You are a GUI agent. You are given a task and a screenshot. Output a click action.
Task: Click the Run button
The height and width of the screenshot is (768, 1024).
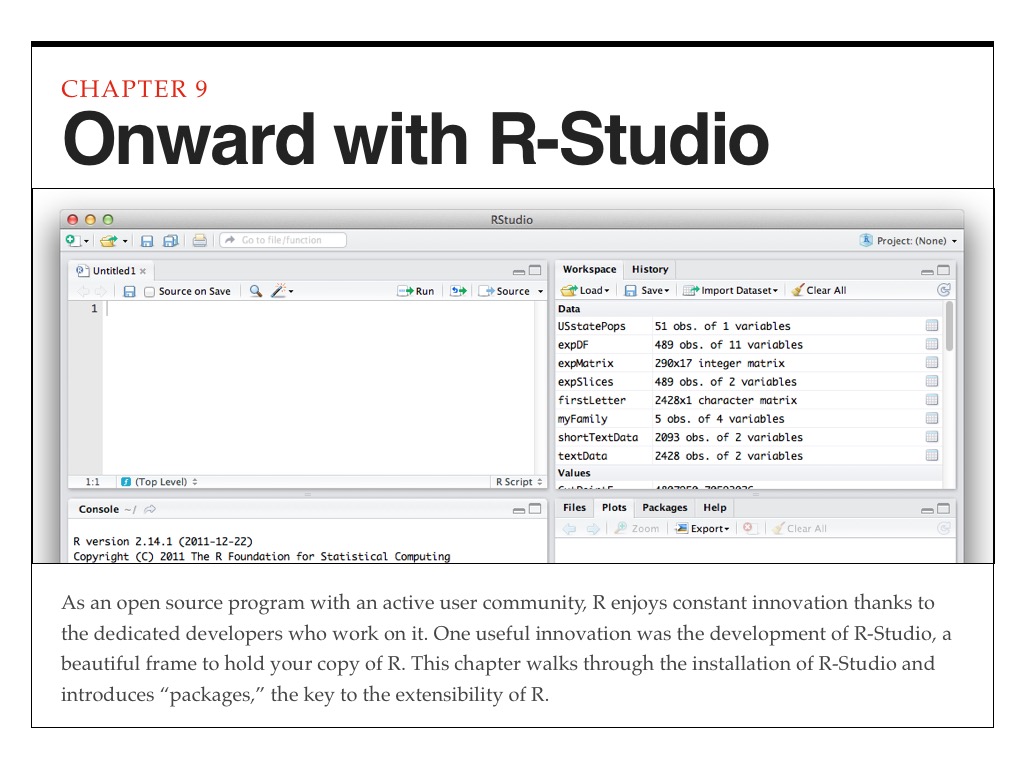click(x=416, y=291)
